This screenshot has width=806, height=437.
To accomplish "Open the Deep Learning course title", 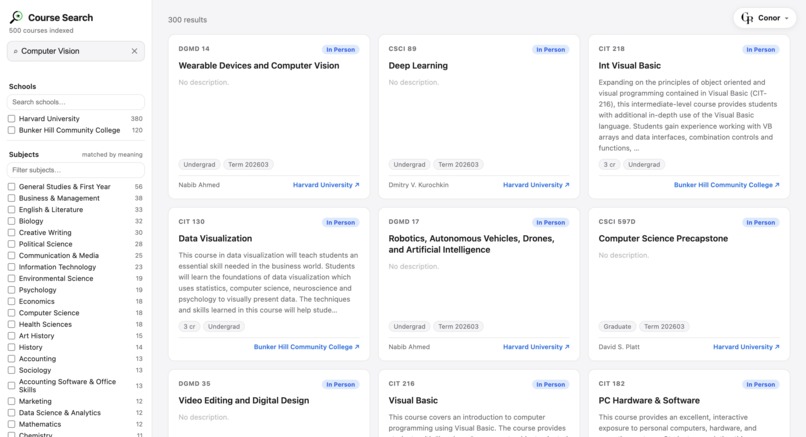I will [x=418, y=65].
